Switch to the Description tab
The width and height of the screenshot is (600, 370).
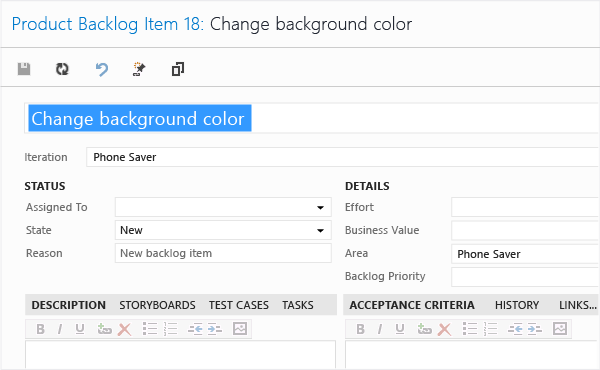tap(68, 305)
